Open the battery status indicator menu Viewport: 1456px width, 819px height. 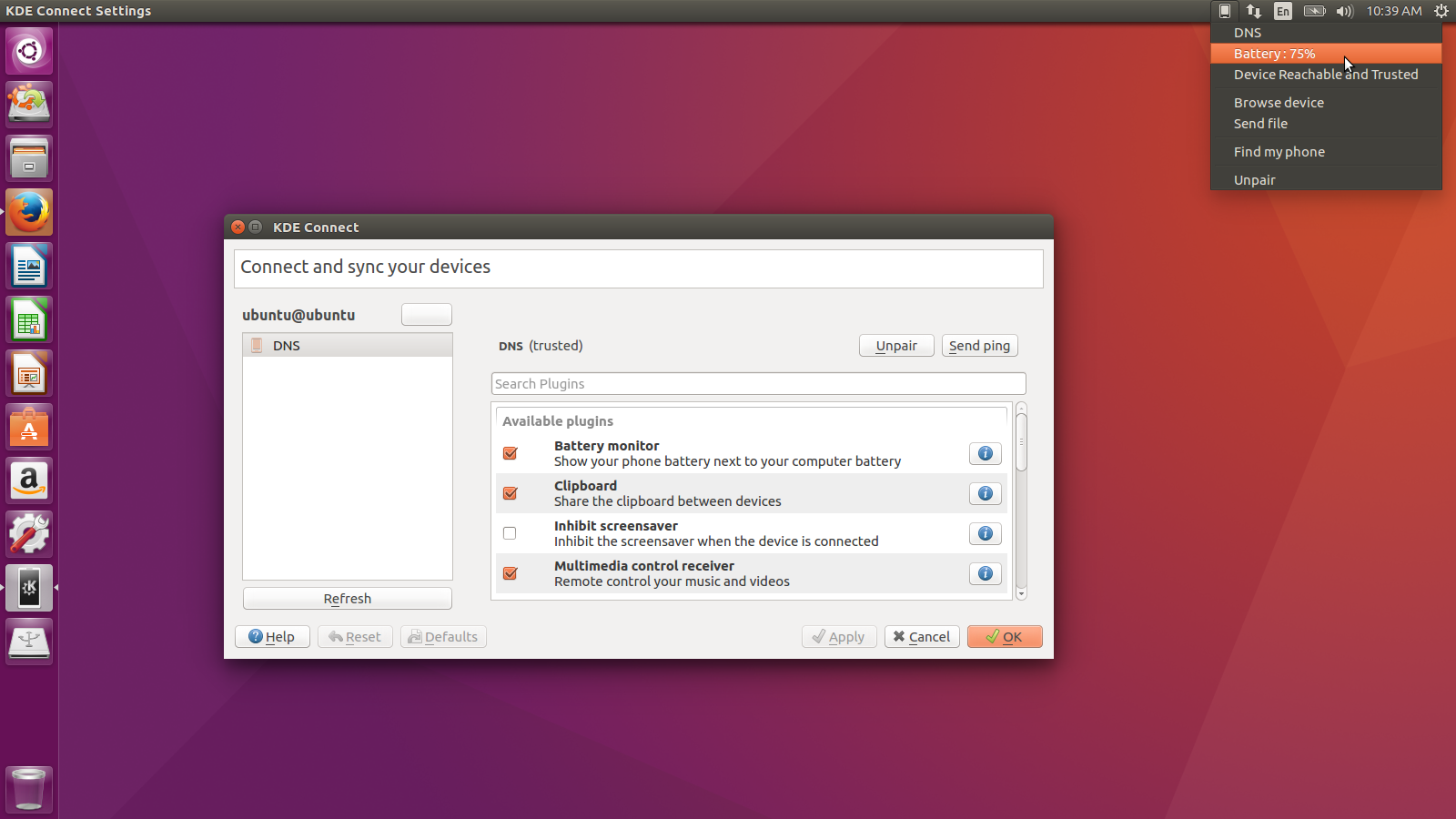1314,11
